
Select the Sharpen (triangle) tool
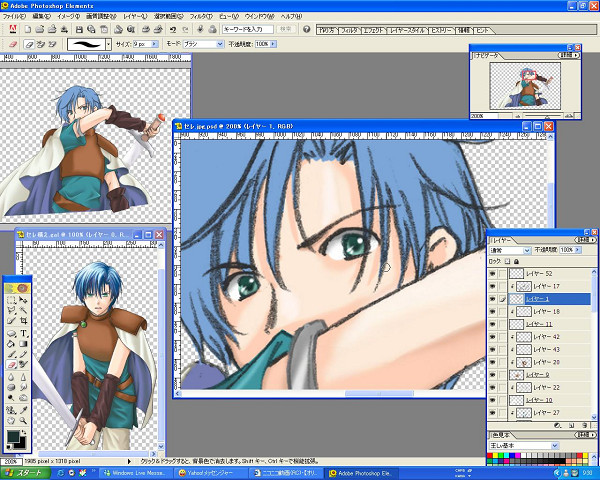coord(23,377)
